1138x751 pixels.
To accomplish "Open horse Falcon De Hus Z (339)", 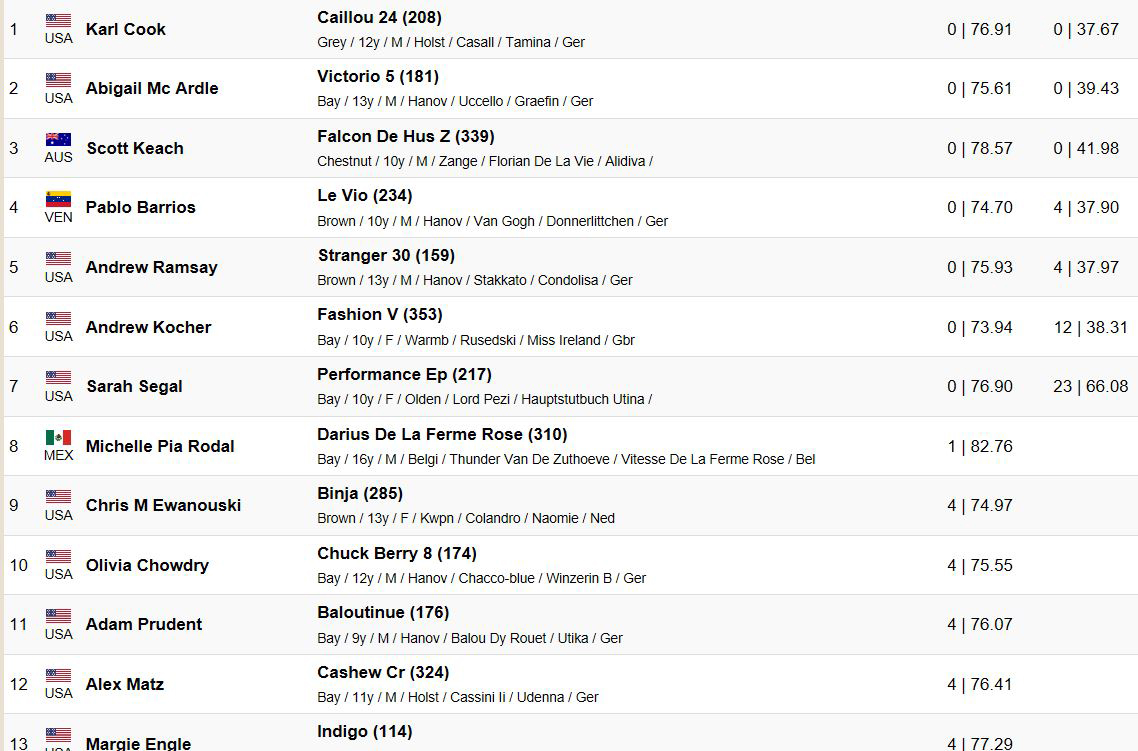I will coord(406,136).
